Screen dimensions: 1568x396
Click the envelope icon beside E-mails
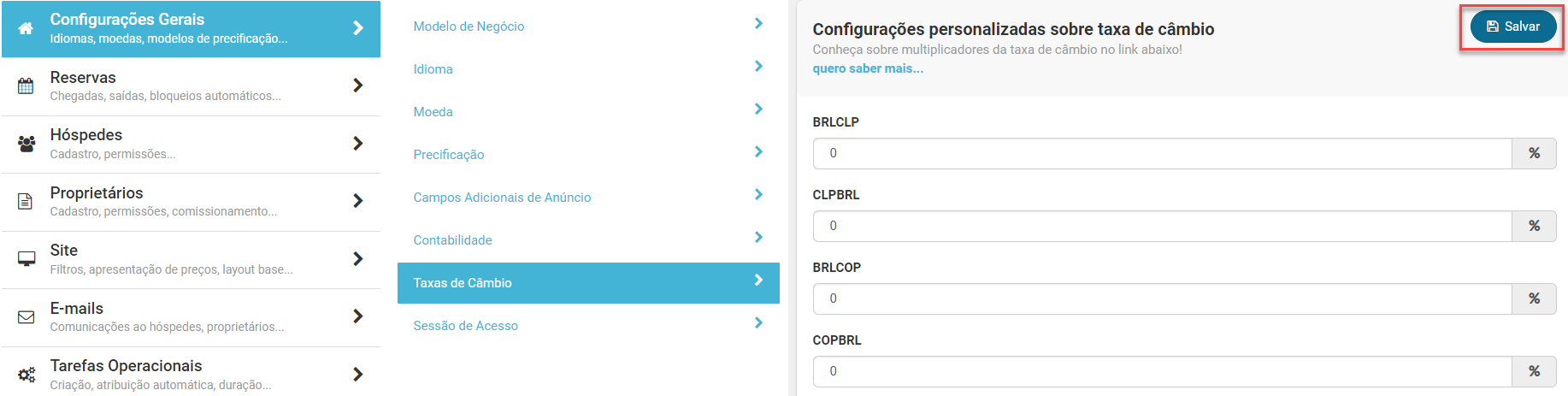27,316
